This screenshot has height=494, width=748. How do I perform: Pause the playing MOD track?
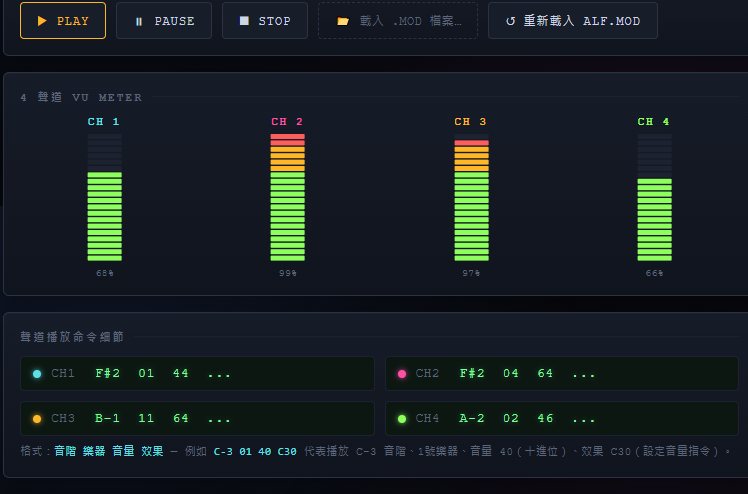[x=164, y=21]
